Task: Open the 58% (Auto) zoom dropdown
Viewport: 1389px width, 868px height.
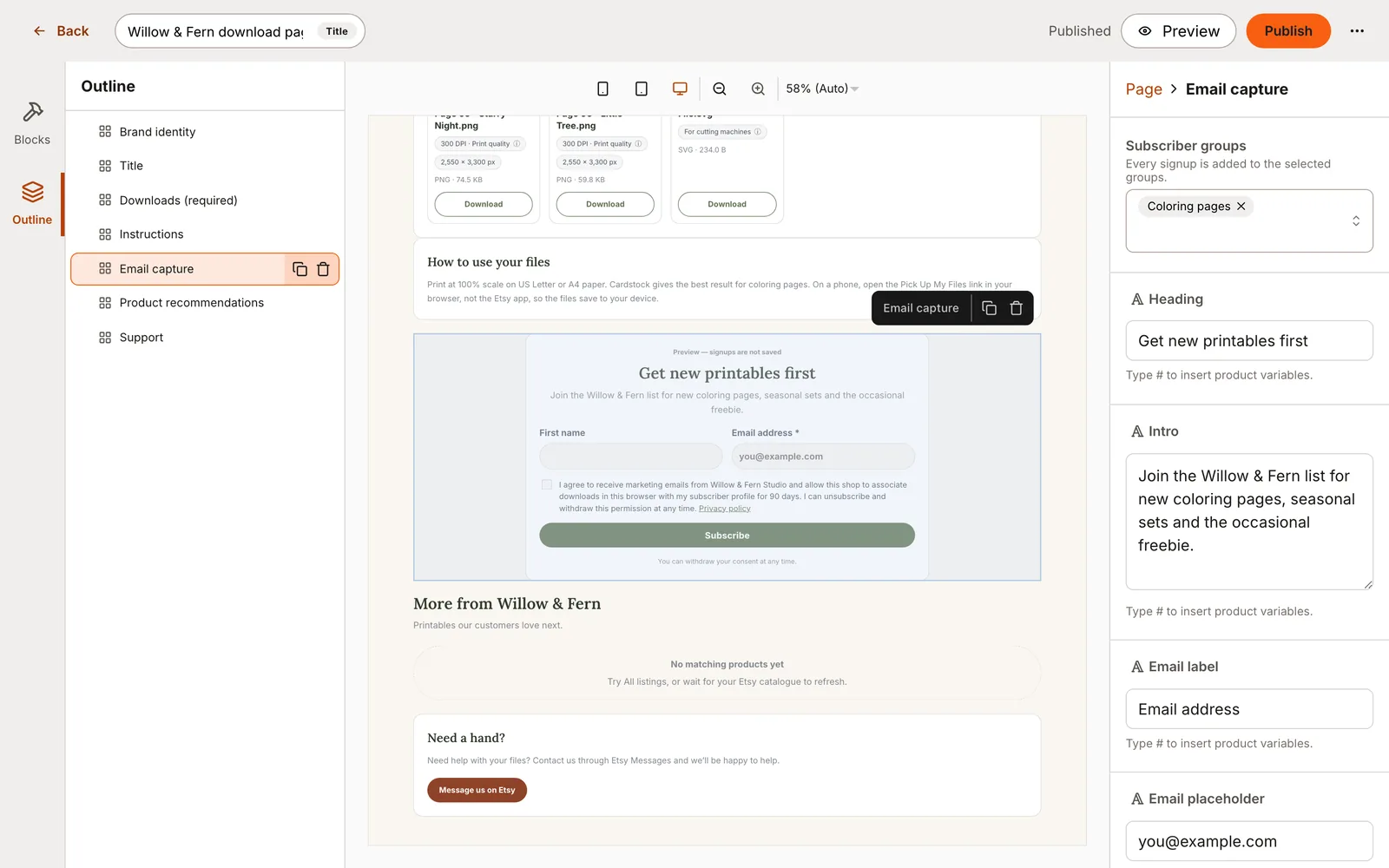Action: 821,89
